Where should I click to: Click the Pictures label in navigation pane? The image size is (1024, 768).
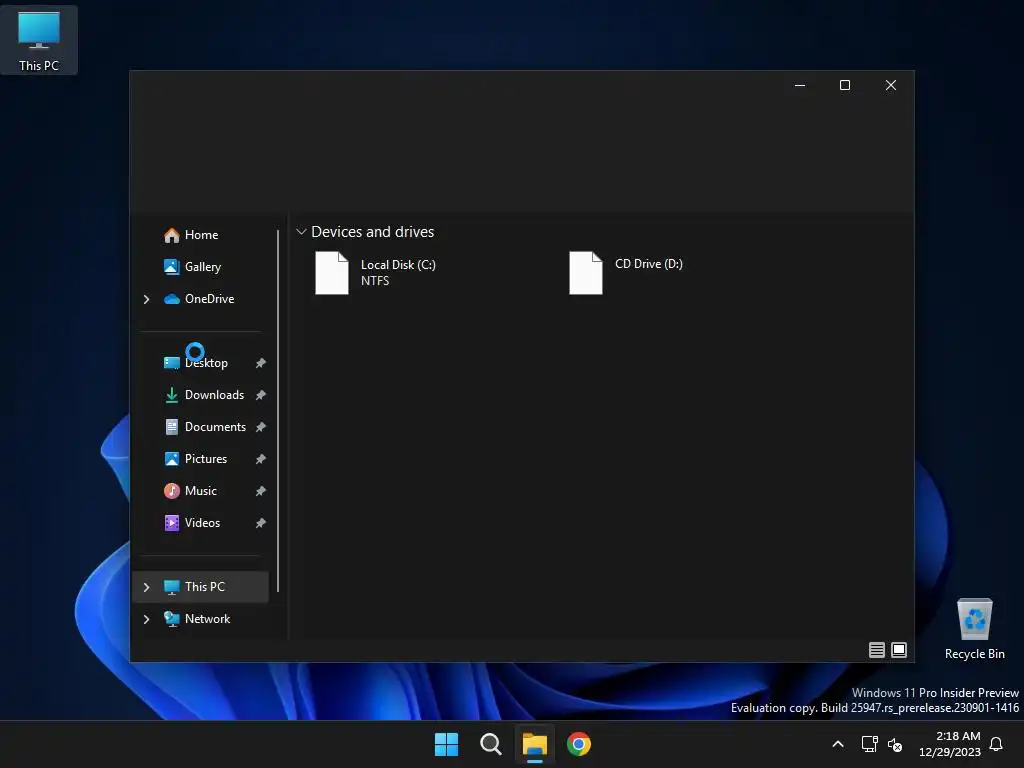coord(206,459)
